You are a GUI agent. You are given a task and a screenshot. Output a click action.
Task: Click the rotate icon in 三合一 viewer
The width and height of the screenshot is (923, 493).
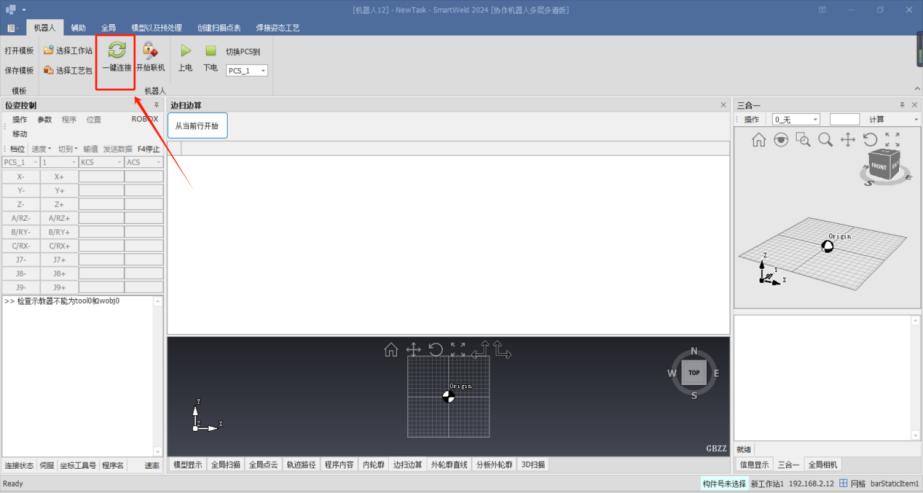tap(869, 140)
